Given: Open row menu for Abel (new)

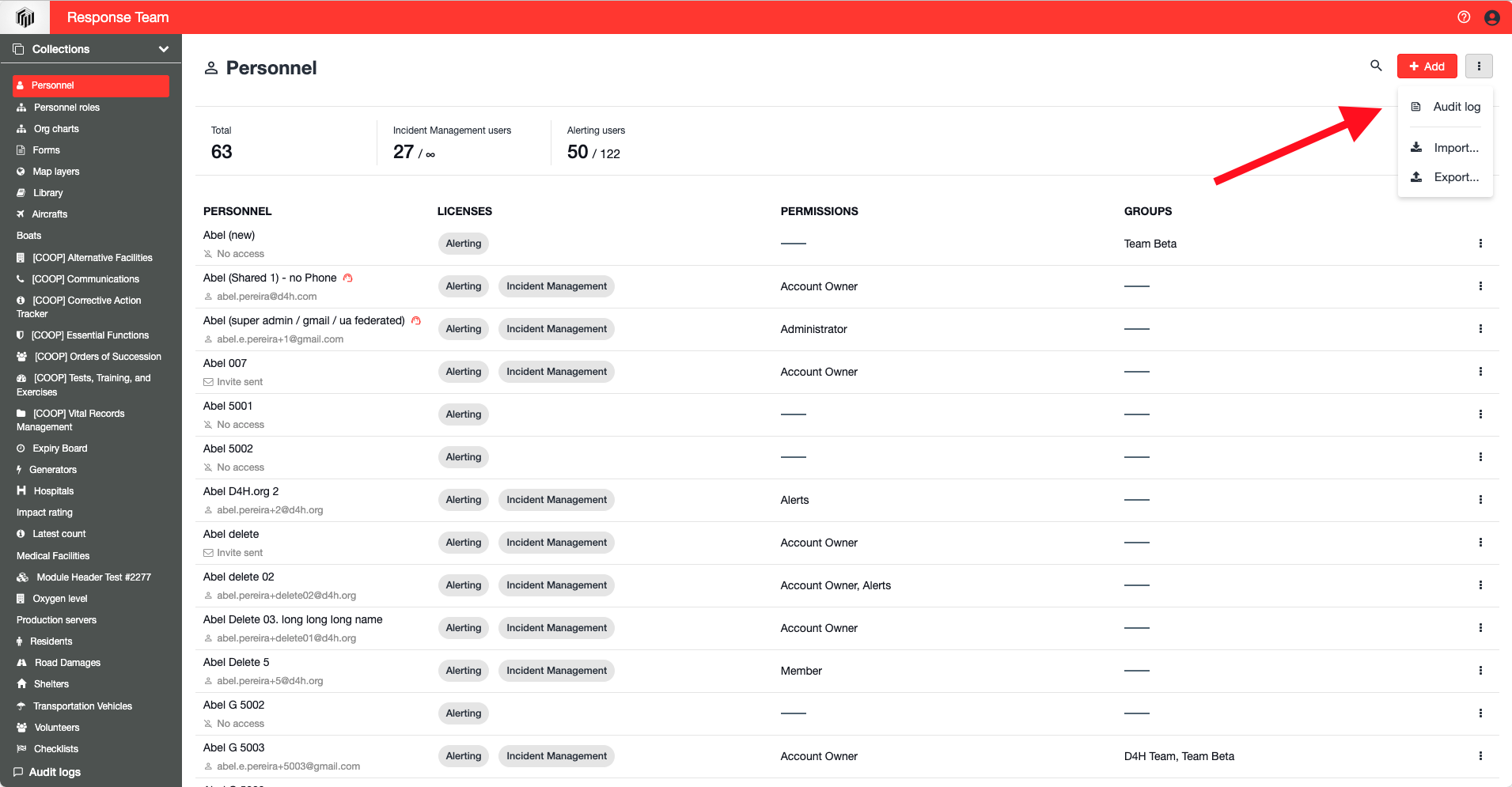Looking at the screenshot, I should pos(1480,244).
